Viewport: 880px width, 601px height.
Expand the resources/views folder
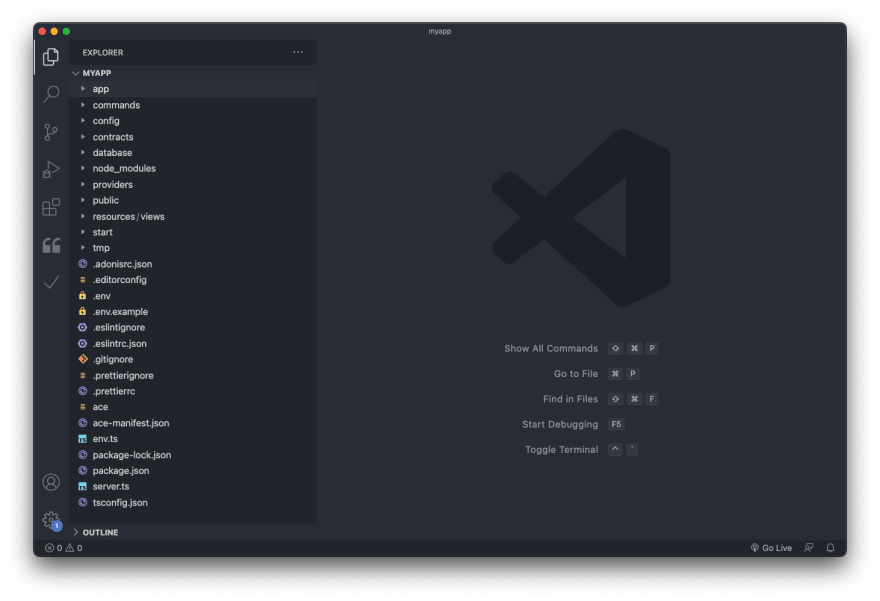(192, 217)
